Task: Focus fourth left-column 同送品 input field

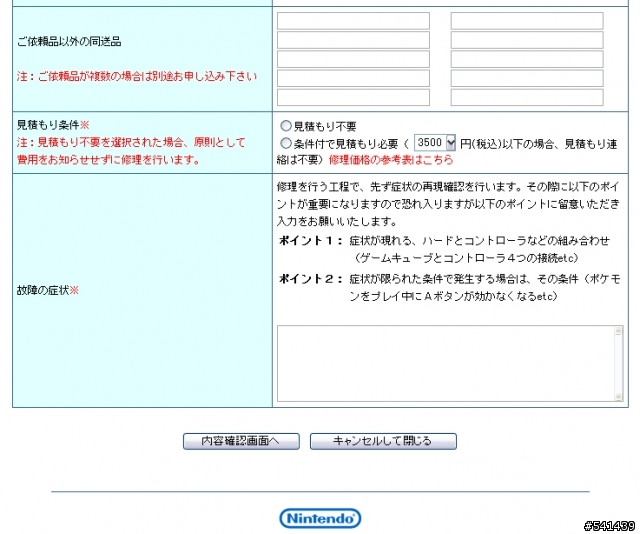Action: tap(353, 78)
